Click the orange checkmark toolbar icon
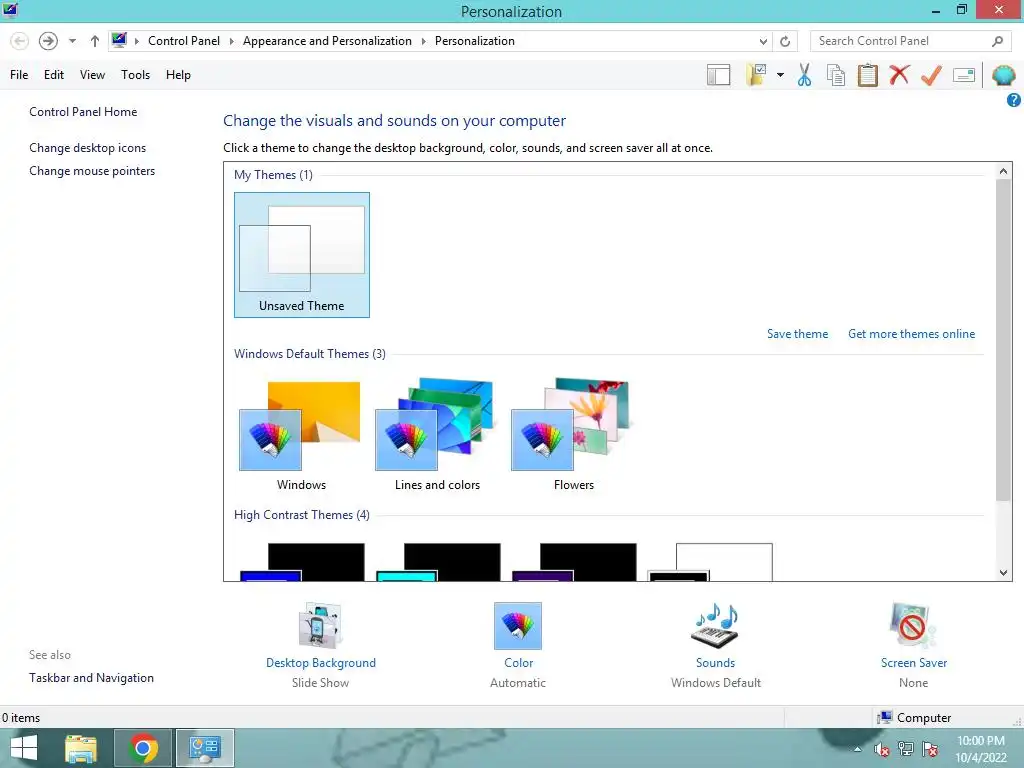1024x768 pixels. tap(931, 75)
